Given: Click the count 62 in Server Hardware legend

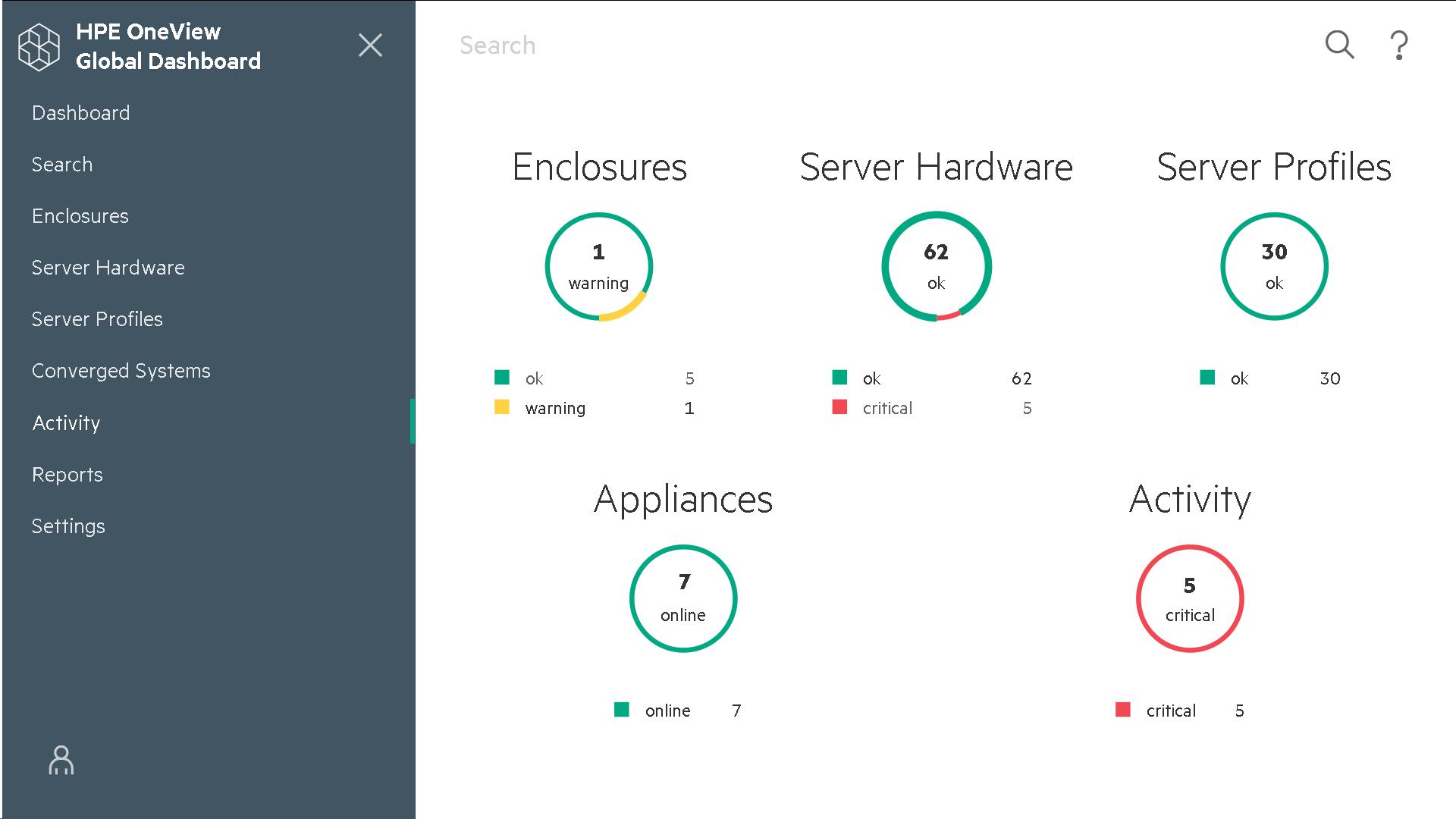Looking at the screenshot, I should [x=1021, y=378].
